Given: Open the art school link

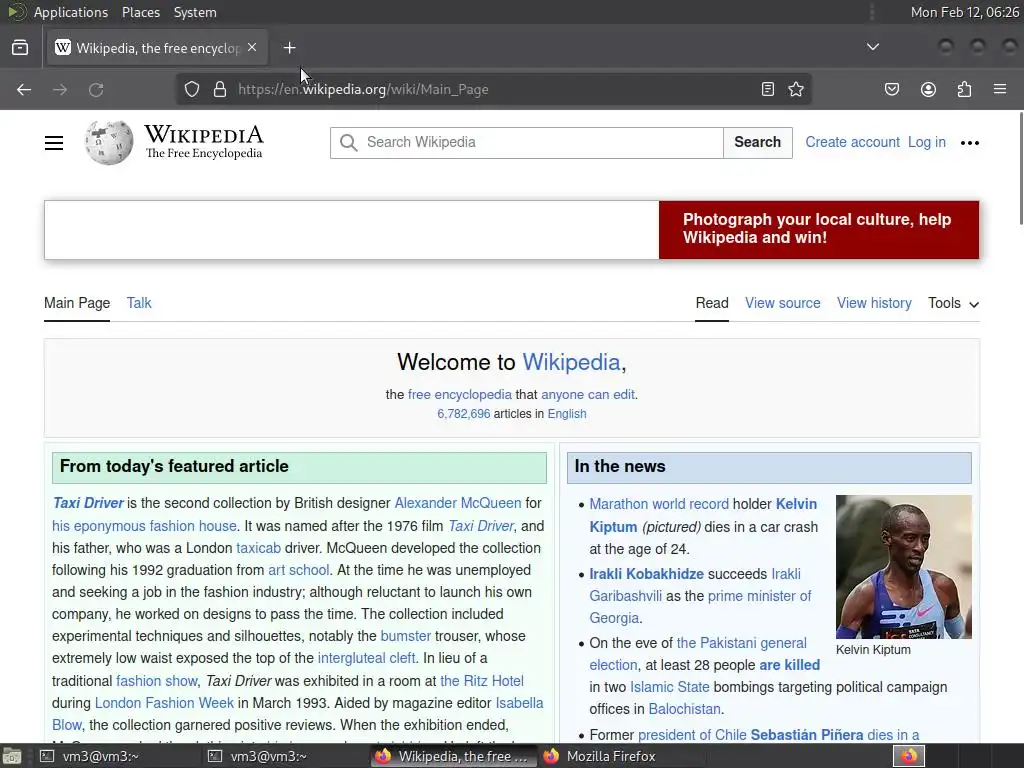Looking at the screenshot, I should [x=298, y=570].
